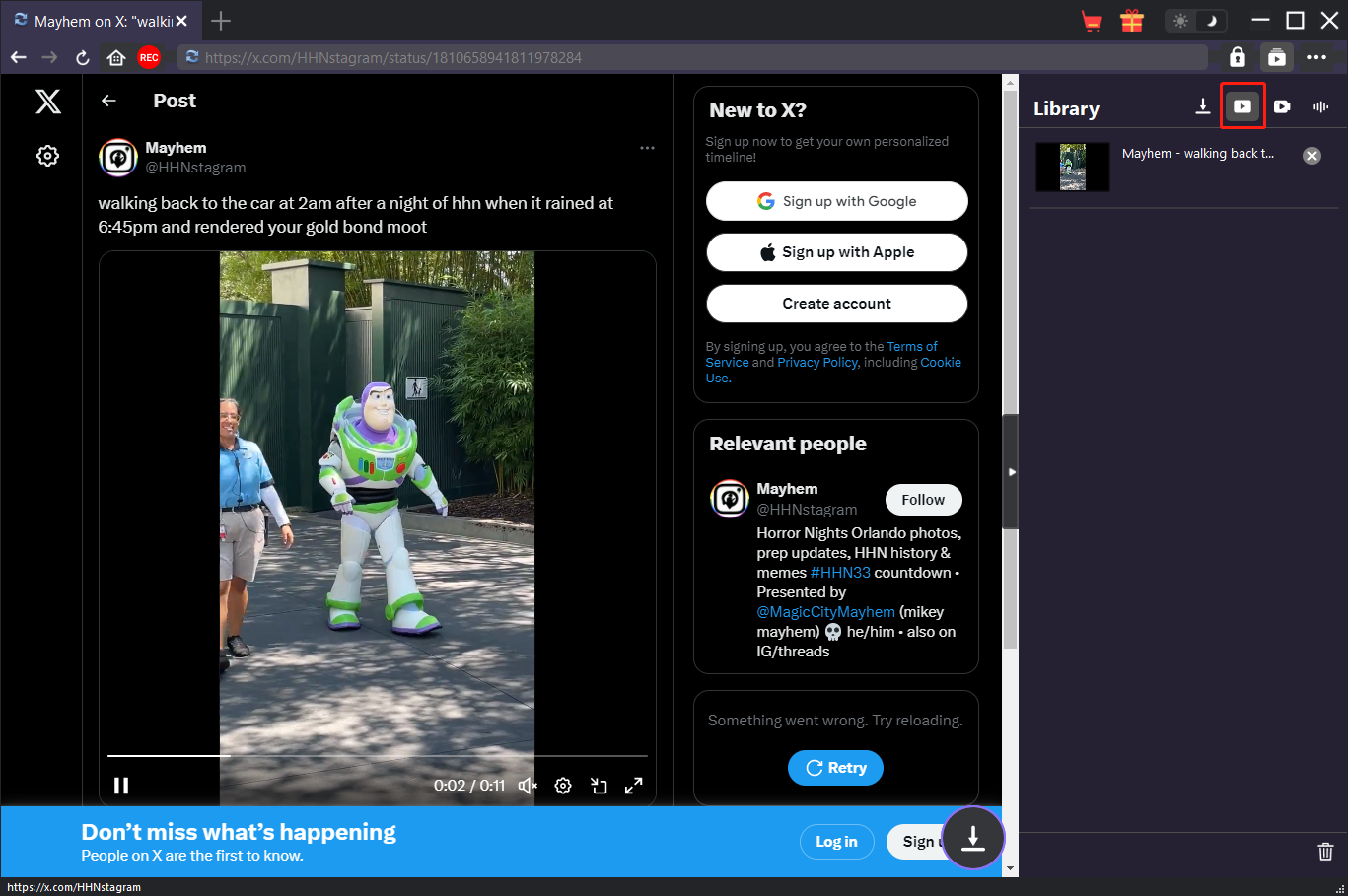Click the trash icon in Library panel
Viewport: 1348px width, 896px height.
pyautogui.click(x=1326, y=851)
